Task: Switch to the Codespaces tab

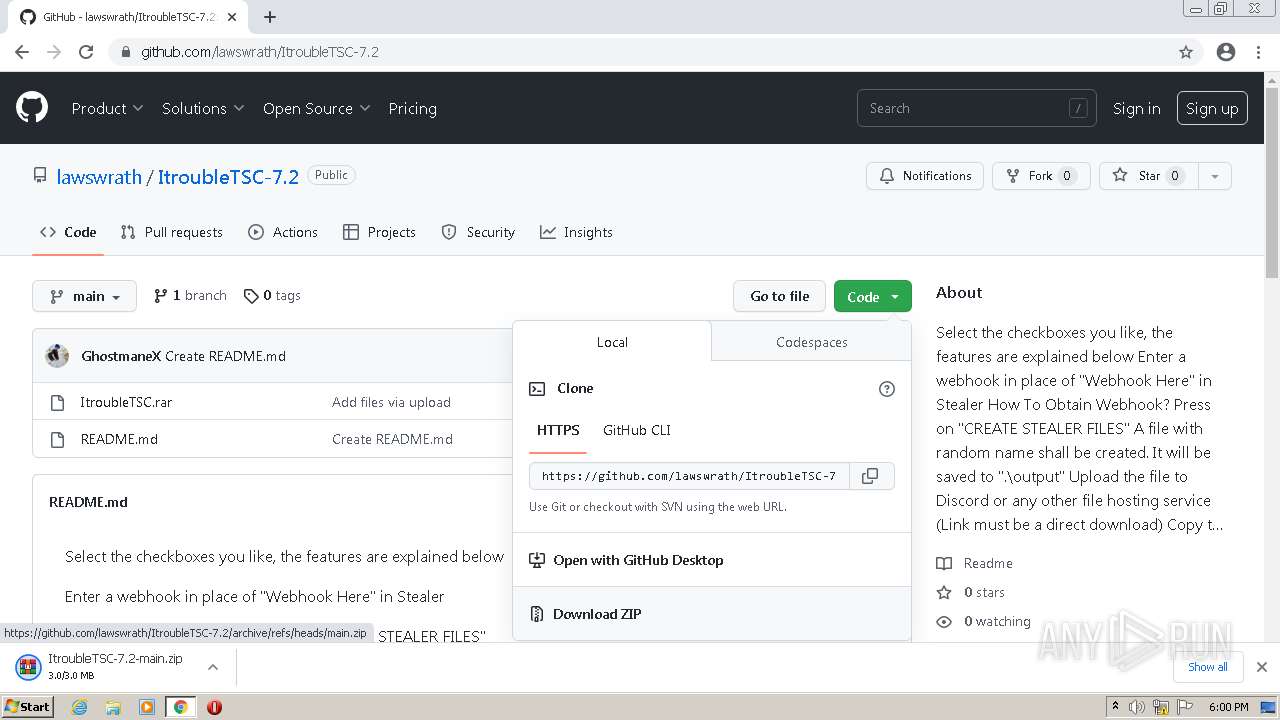Action: (811, 342)
